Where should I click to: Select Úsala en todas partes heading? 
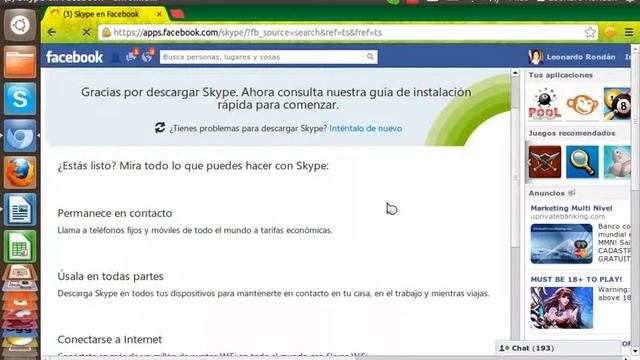(x=110, y=276)
